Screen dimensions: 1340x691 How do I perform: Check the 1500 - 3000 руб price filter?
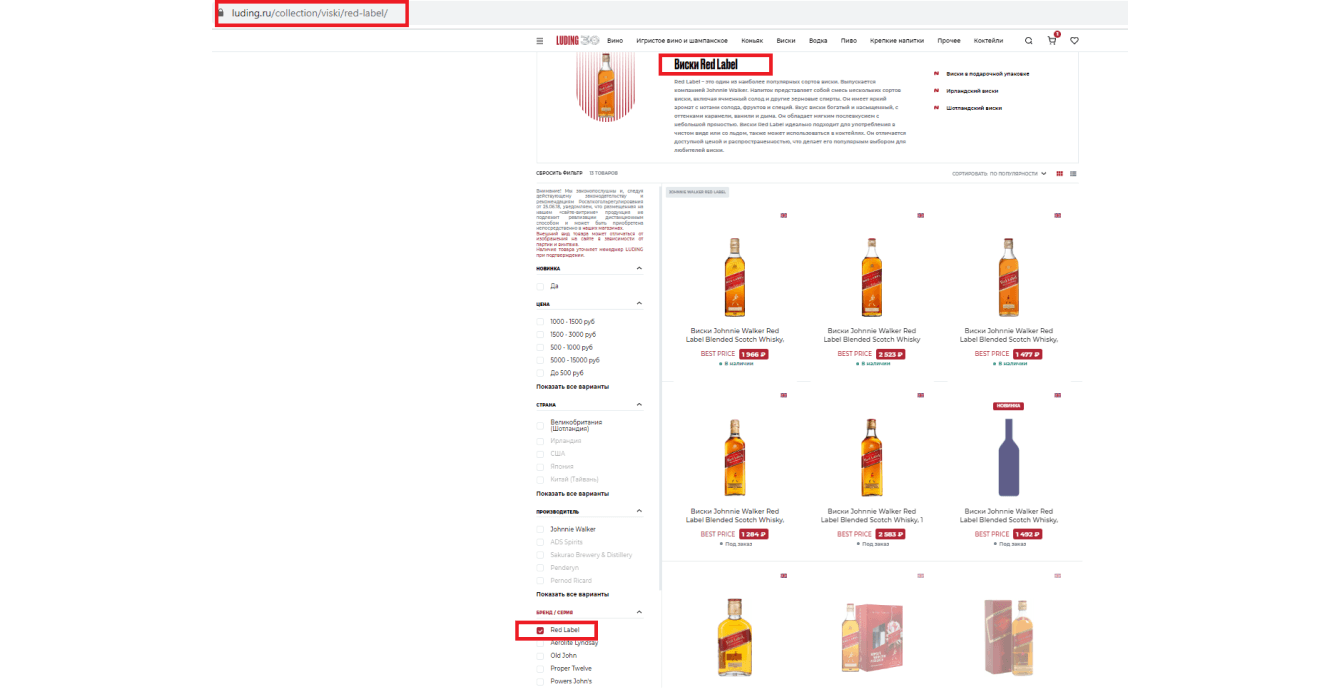pyautogui.click(x=541, y=334)
